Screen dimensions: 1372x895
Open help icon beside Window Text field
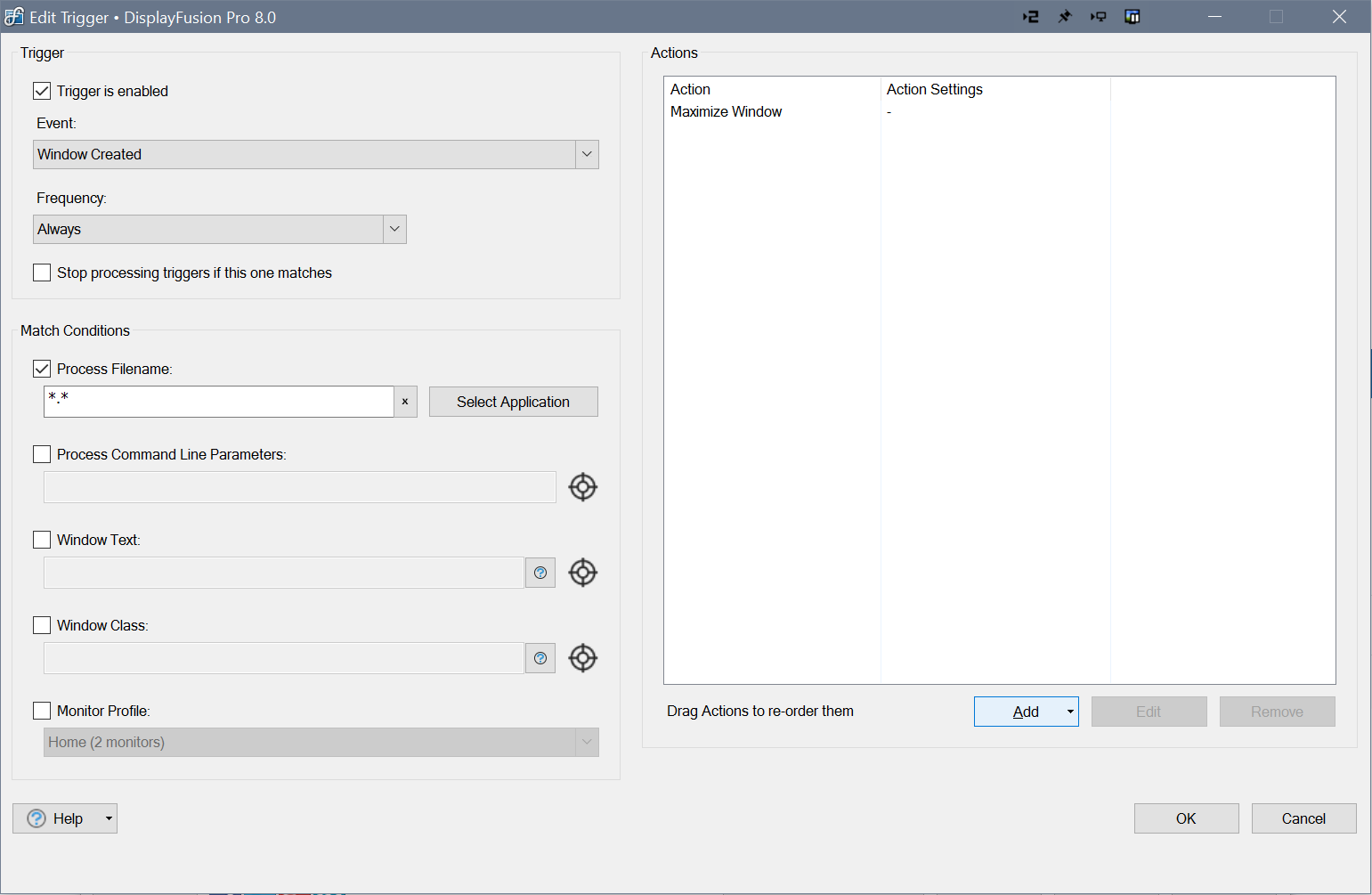540,573
